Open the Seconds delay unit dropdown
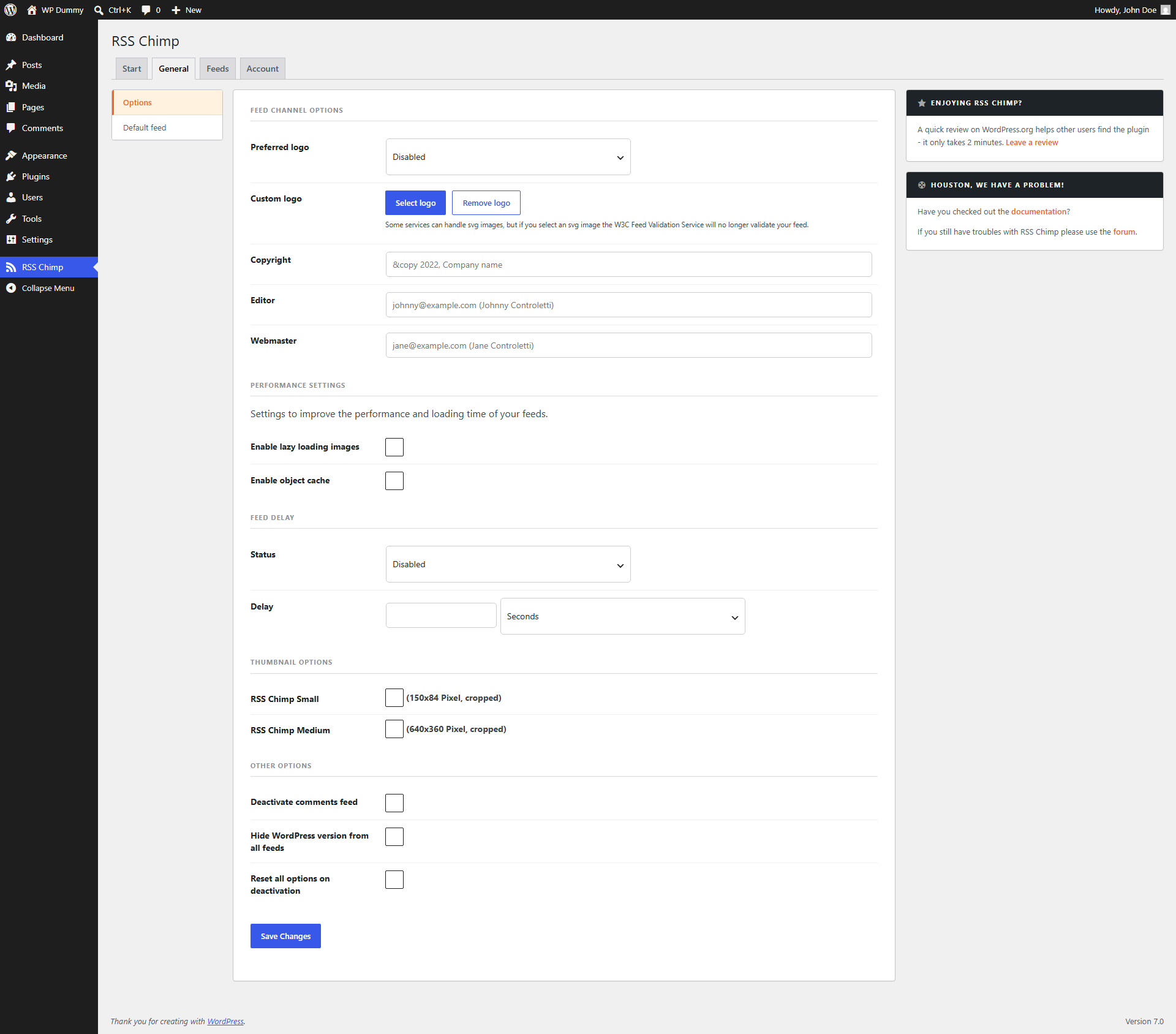The height and width of the screenshot is (1034, 1176). (623, 616)
